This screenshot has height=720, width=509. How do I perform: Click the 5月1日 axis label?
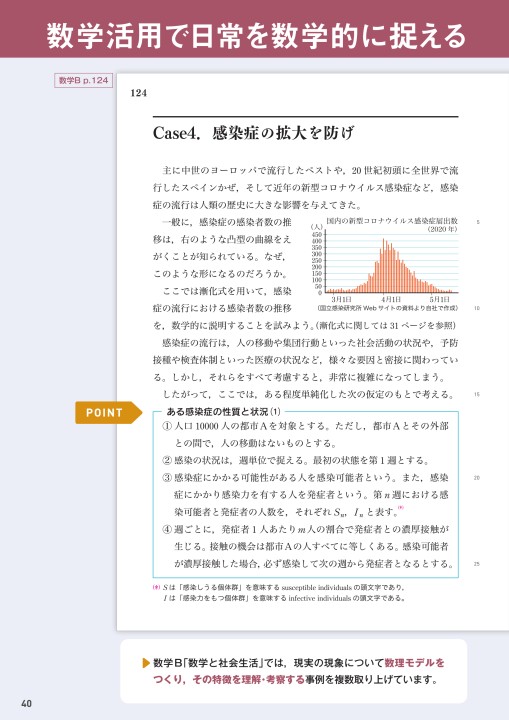440,299
